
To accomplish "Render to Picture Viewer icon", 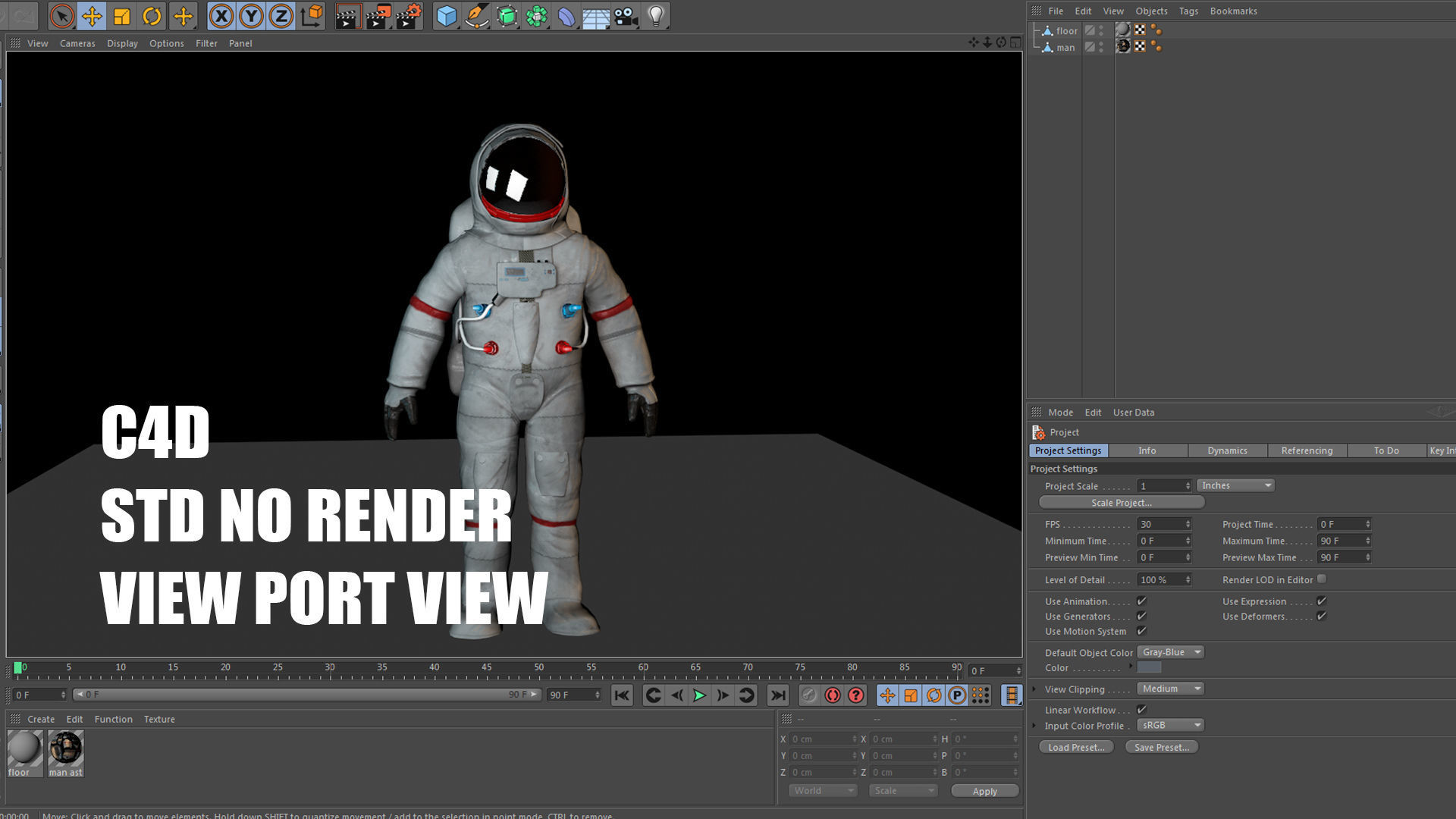I will click(x=378, y=16).
